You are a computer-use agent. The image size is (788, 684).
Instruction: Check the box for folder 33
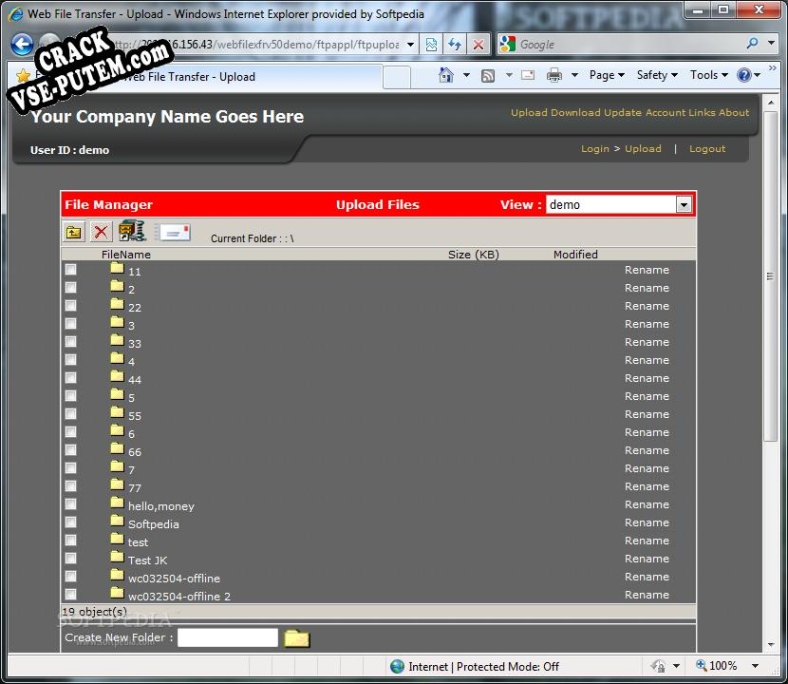(x=71, y=342)
